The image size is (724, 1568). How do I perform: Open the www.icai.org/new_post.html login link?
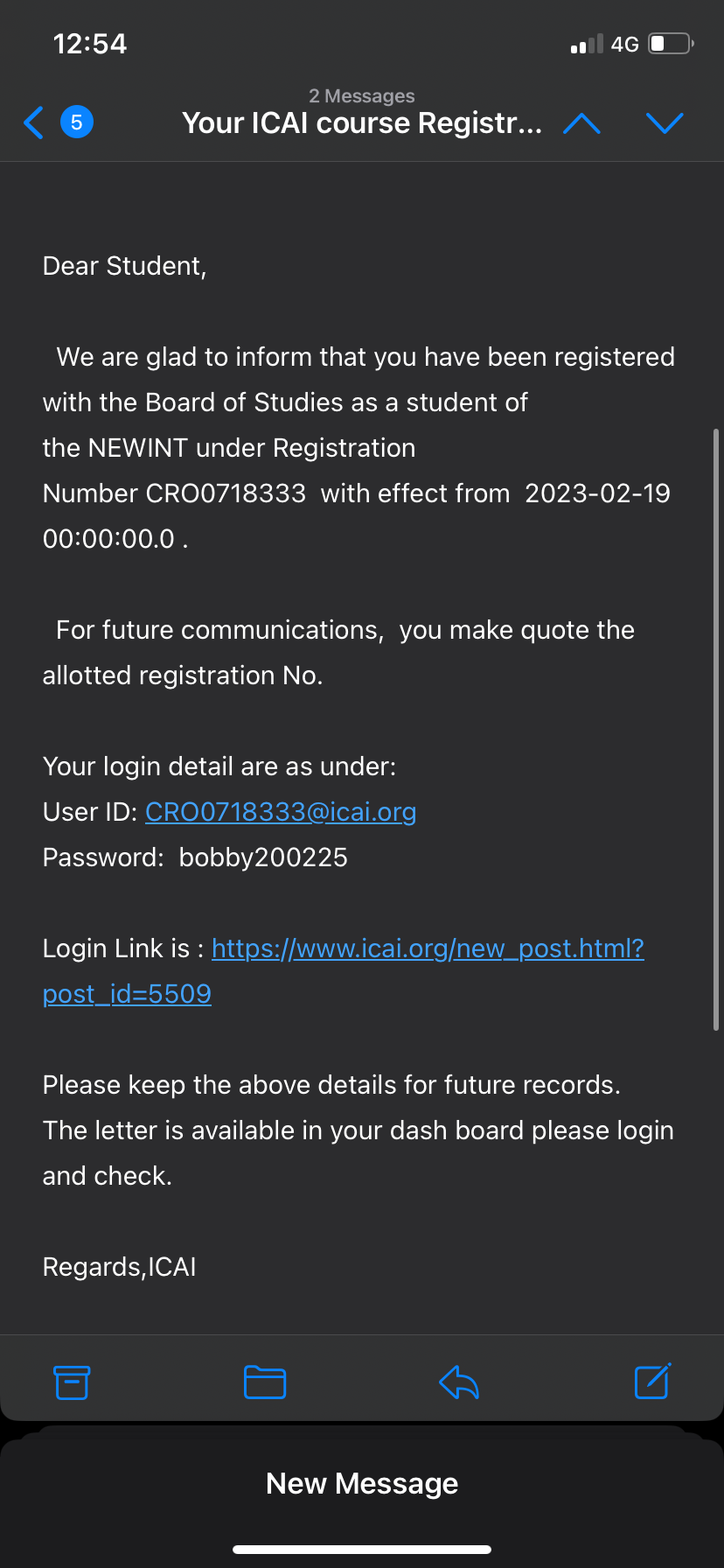click(428, 948)
